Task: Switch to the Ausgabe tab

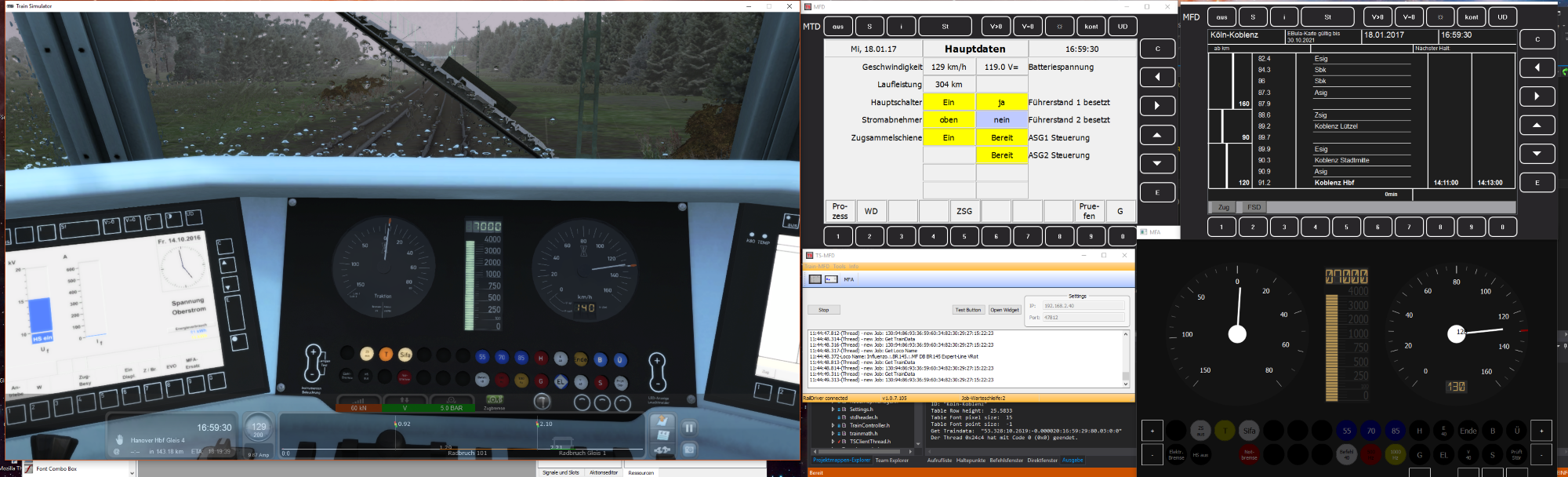Action: point(1073,460)
